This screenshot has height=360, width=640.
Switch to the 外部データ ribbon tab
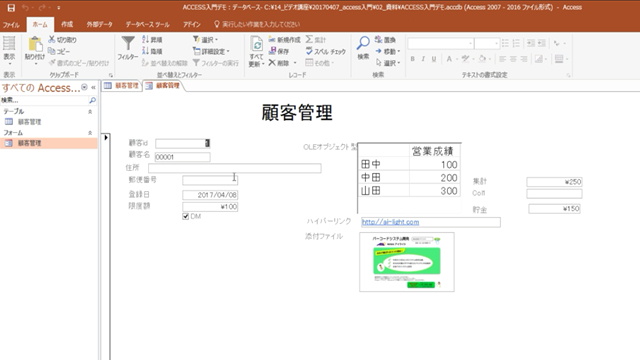[99, 24]
